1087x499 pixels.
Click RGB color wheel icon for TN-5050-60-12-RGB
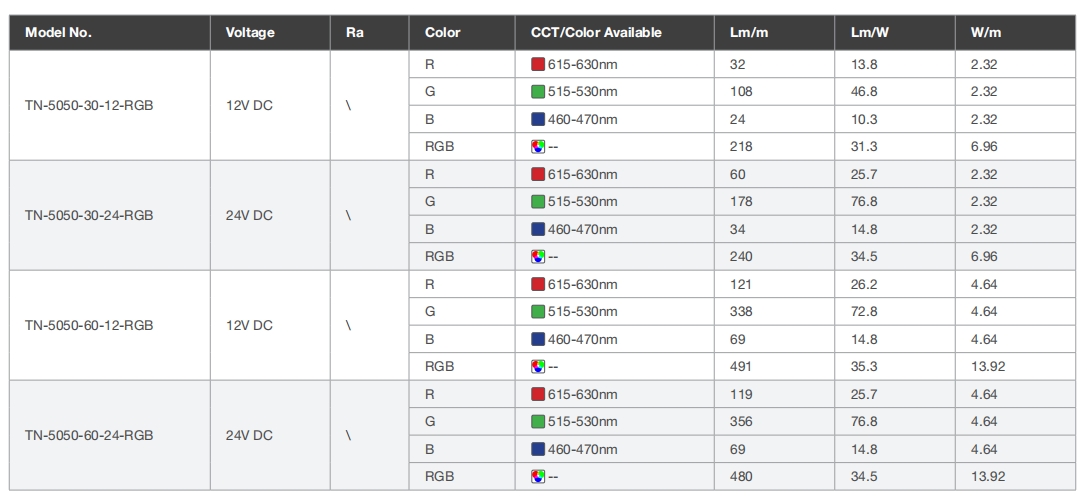click(x=538, y=367)
